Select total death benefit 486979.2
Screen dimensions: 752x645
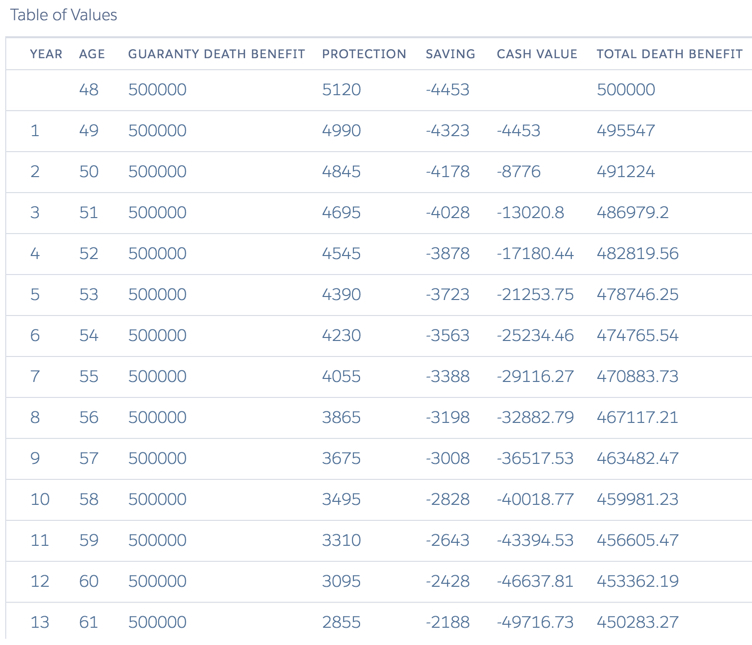tap(633, 212)
